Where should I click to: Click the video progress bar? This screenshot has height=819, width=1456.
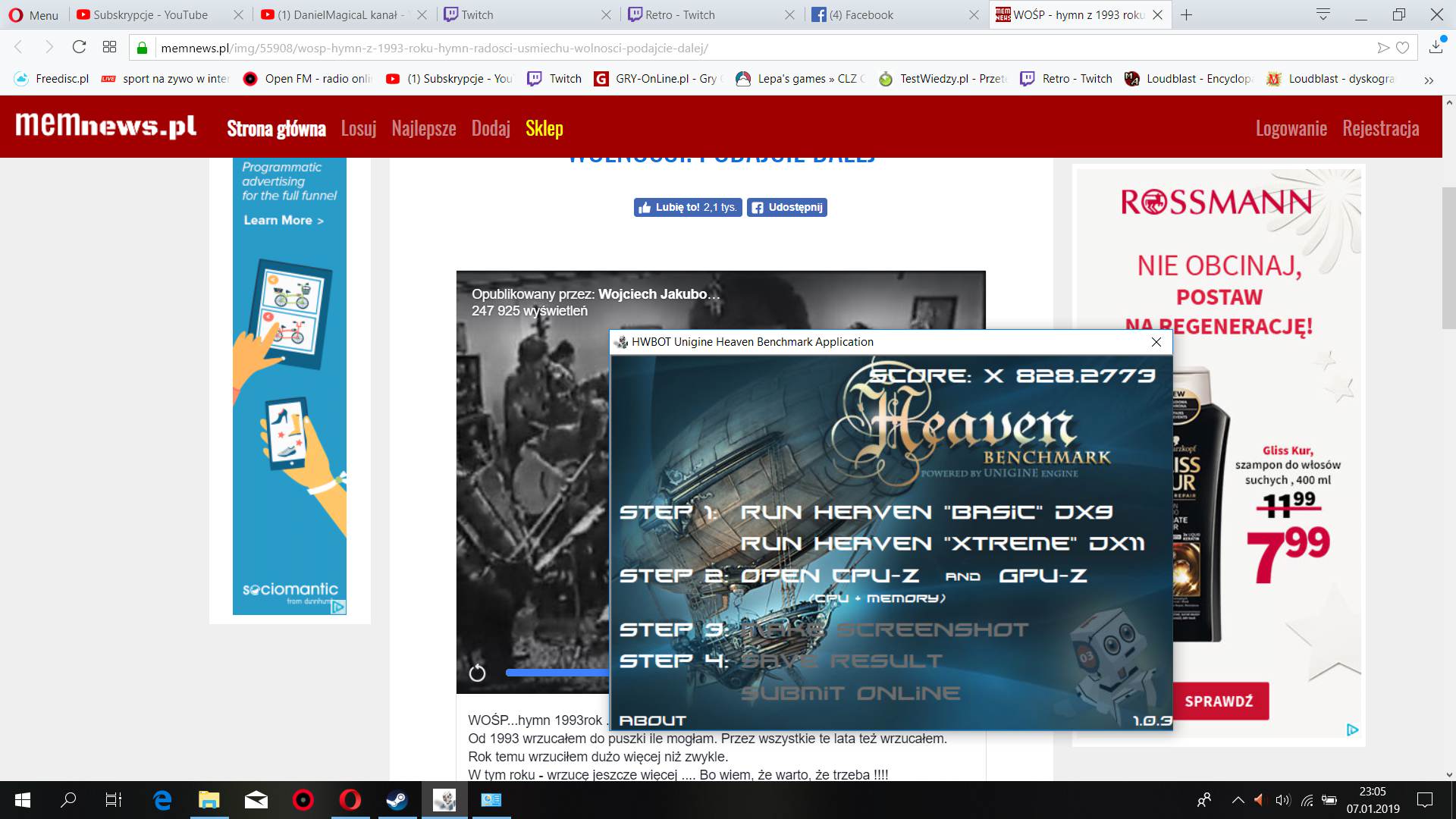point(557,673)
